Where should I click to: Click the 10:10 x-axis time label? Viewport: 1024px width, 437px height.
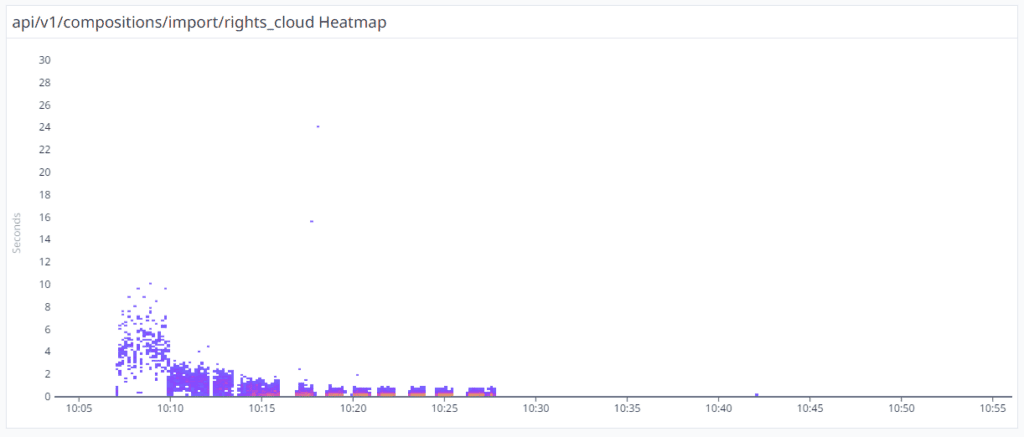coord(170,409)
